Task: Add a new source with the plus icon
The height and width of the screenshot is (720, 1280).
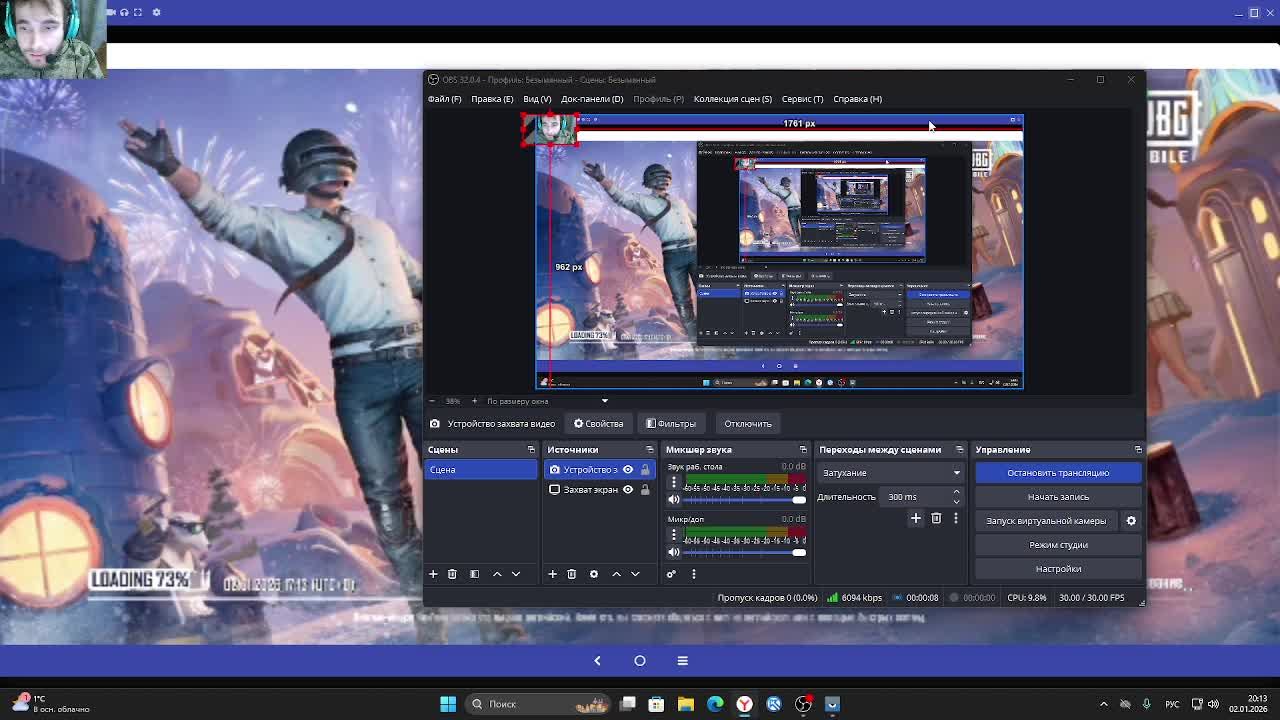Action: coord(552,574)
